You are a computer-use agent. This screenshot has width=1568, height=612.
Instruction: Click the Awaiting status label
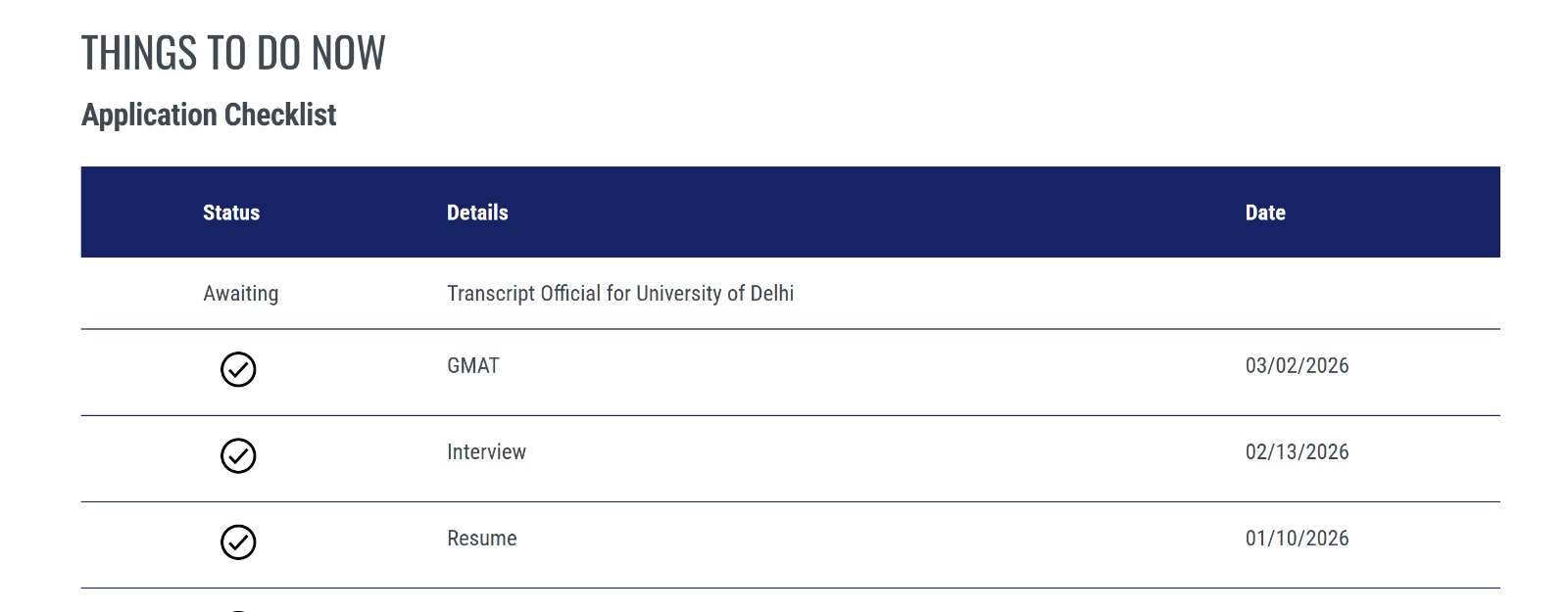tap(241, 294)
